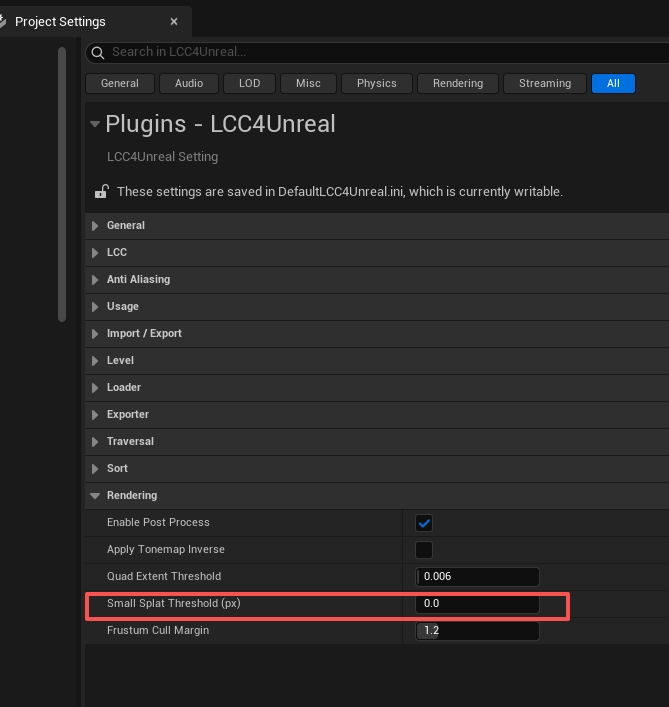This screenshot has width=669, height=707.
Task: Click the Frustum Cull Margin slider field
Action: click(x=477, y=631)
